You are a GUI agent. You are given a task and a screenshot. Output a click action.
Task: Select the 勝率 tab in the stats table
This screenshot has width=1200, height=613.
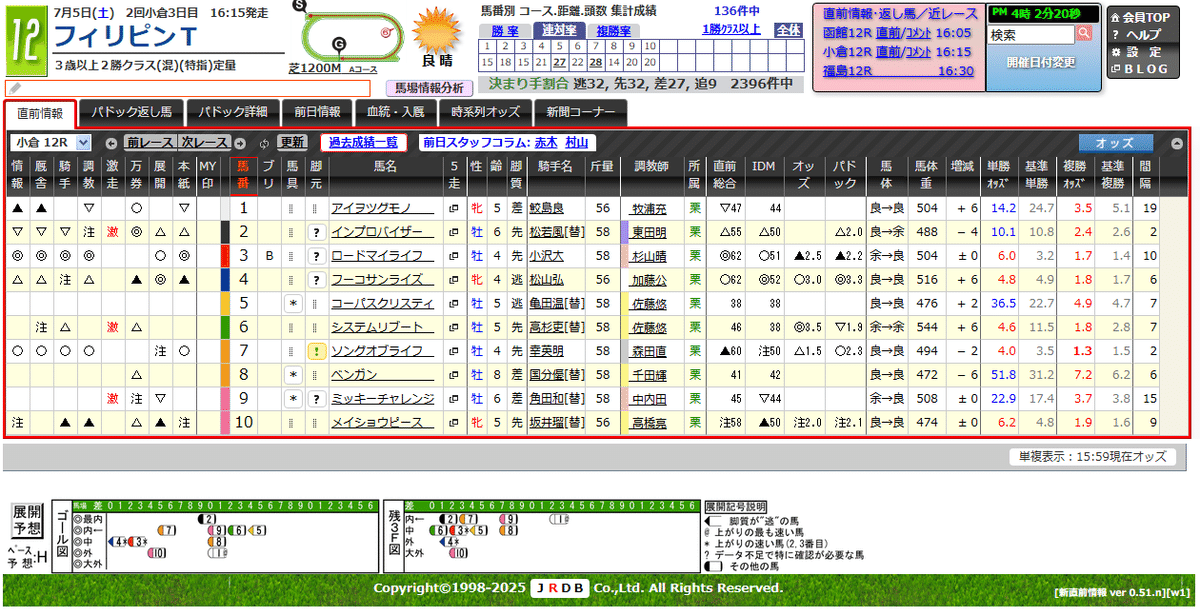[x=505, y=30]
